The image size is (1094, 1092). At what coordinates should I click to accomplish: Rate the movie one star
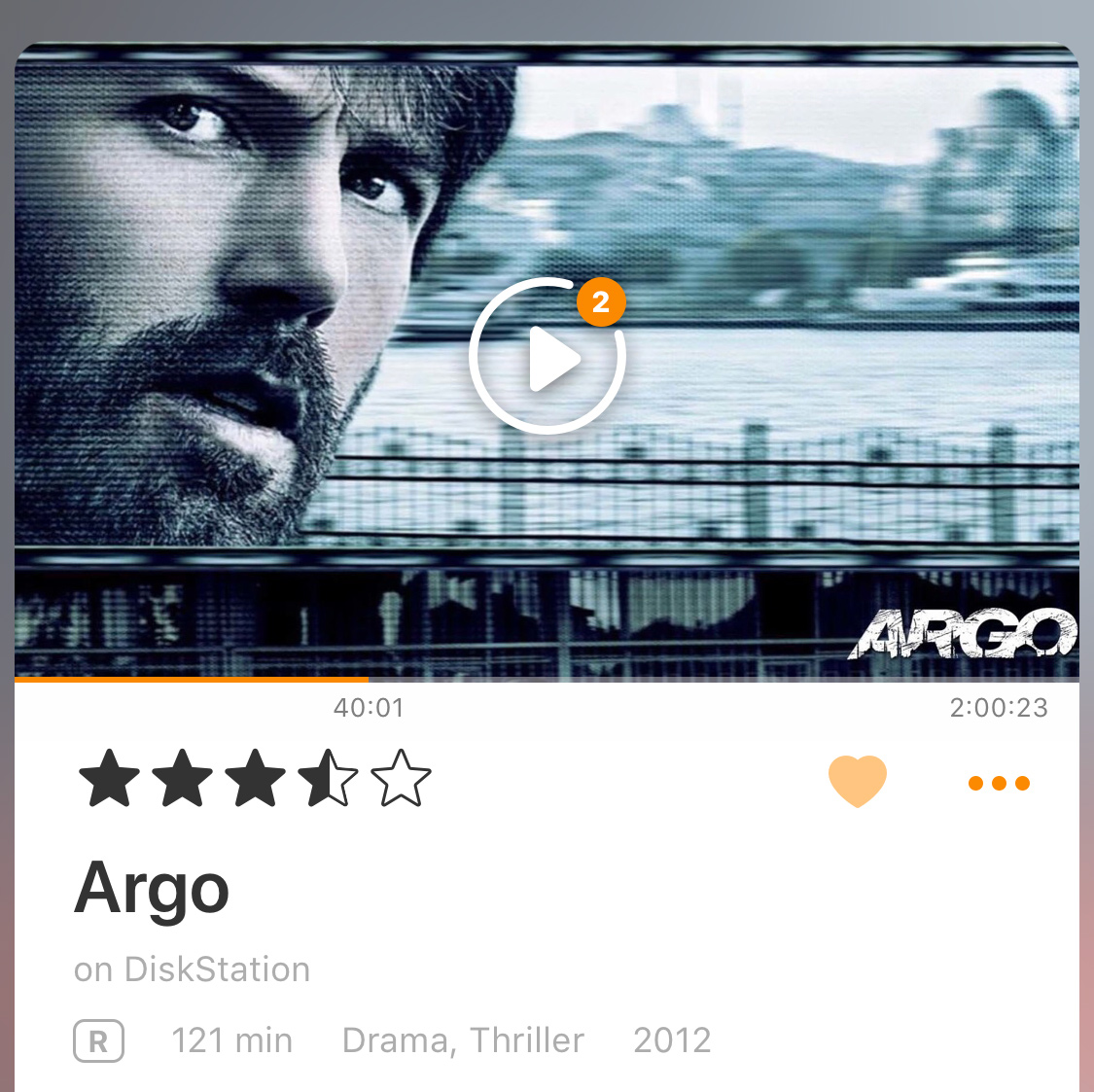(110, 778)
